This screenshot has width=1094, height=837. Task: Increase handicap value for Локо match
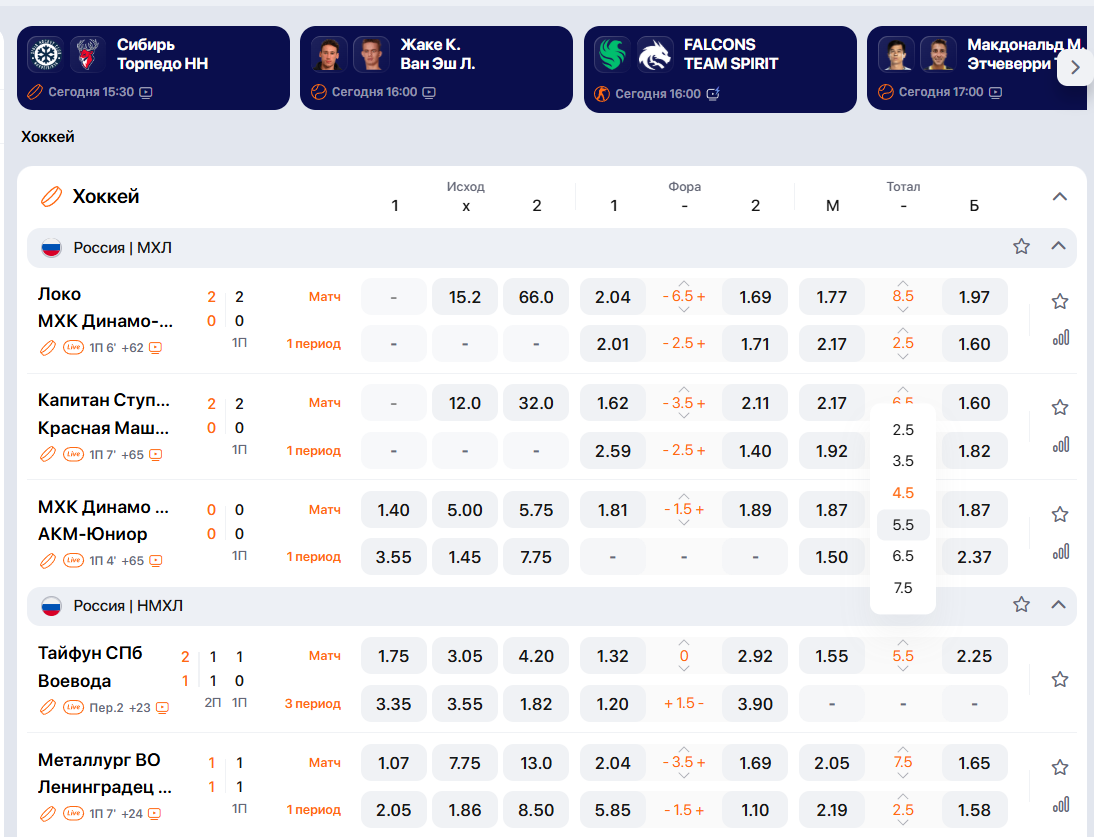click(701, 297)
